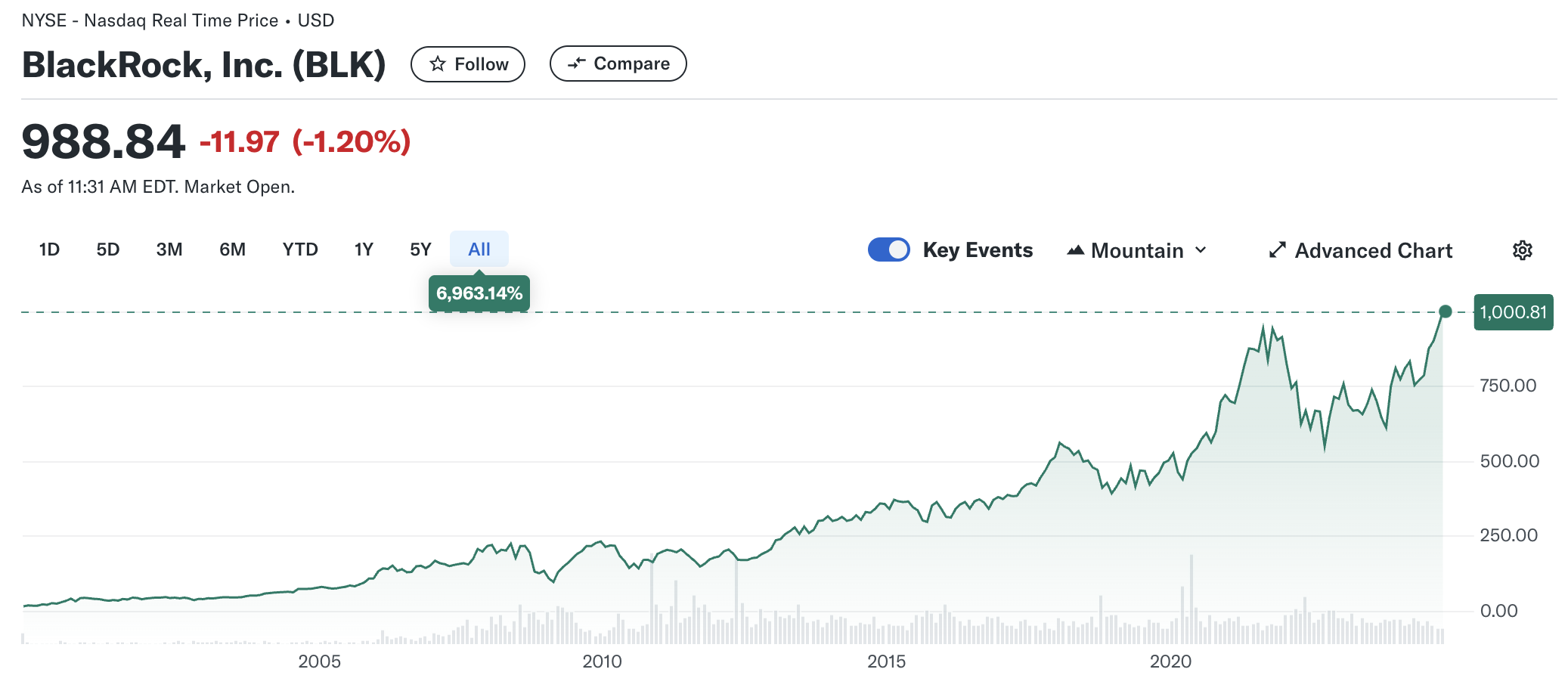This screenshot has height=691, width=1568.
Task: Click the market open timestamp text
Action: (x=158, y=187)
